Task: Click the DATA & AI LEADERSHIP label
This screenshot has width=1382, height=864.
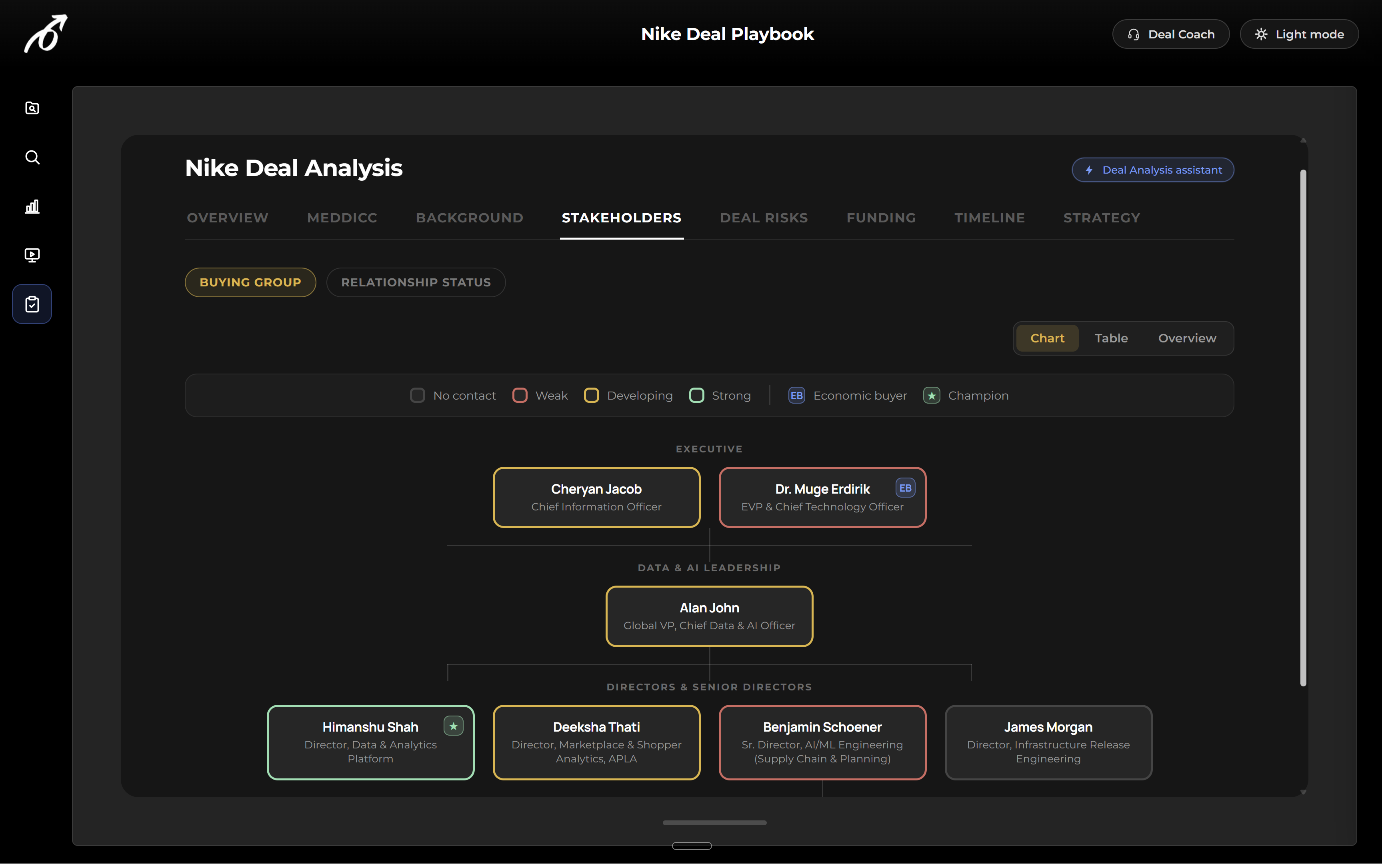Action: [x=709, y=568]
